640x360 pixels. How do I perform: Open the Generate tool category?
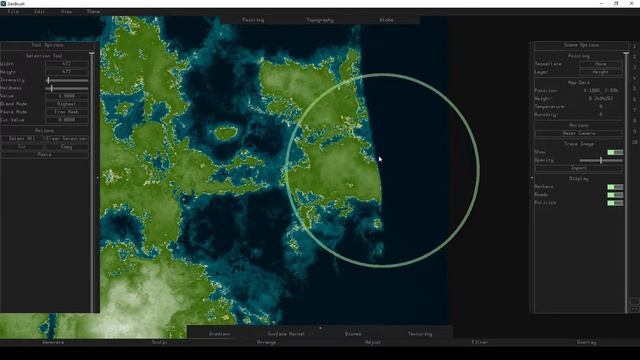tap(53, 342)
